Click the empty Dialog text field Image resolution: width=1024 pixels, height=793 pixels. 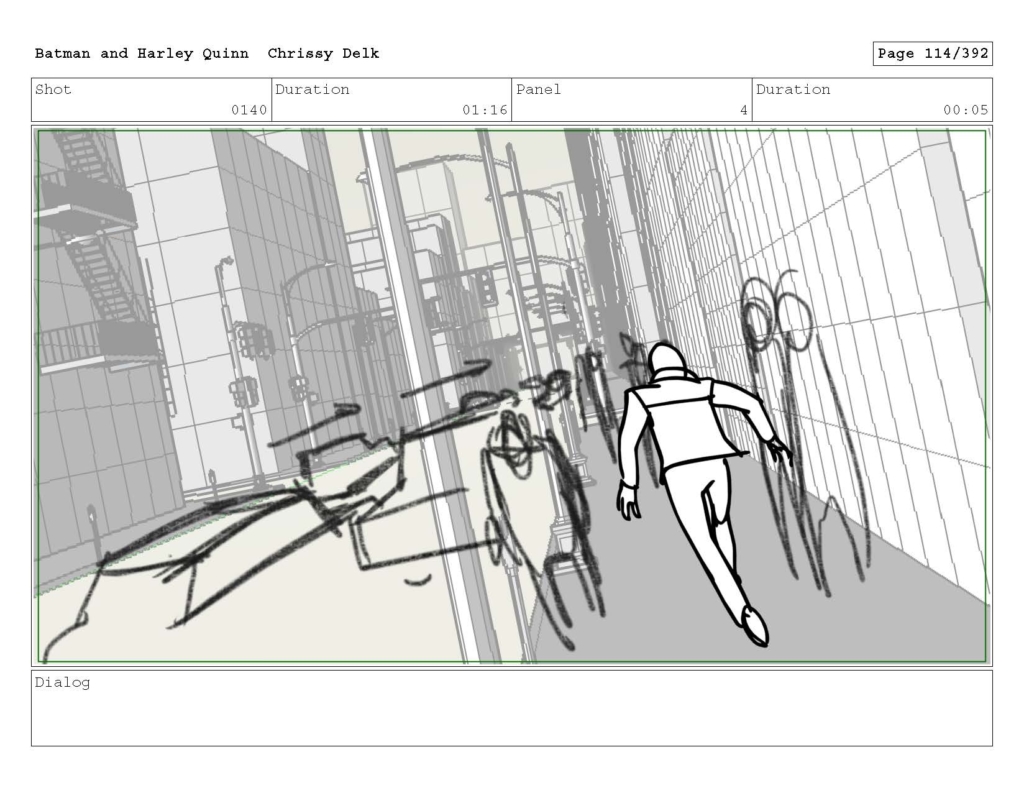pos(512,708)
